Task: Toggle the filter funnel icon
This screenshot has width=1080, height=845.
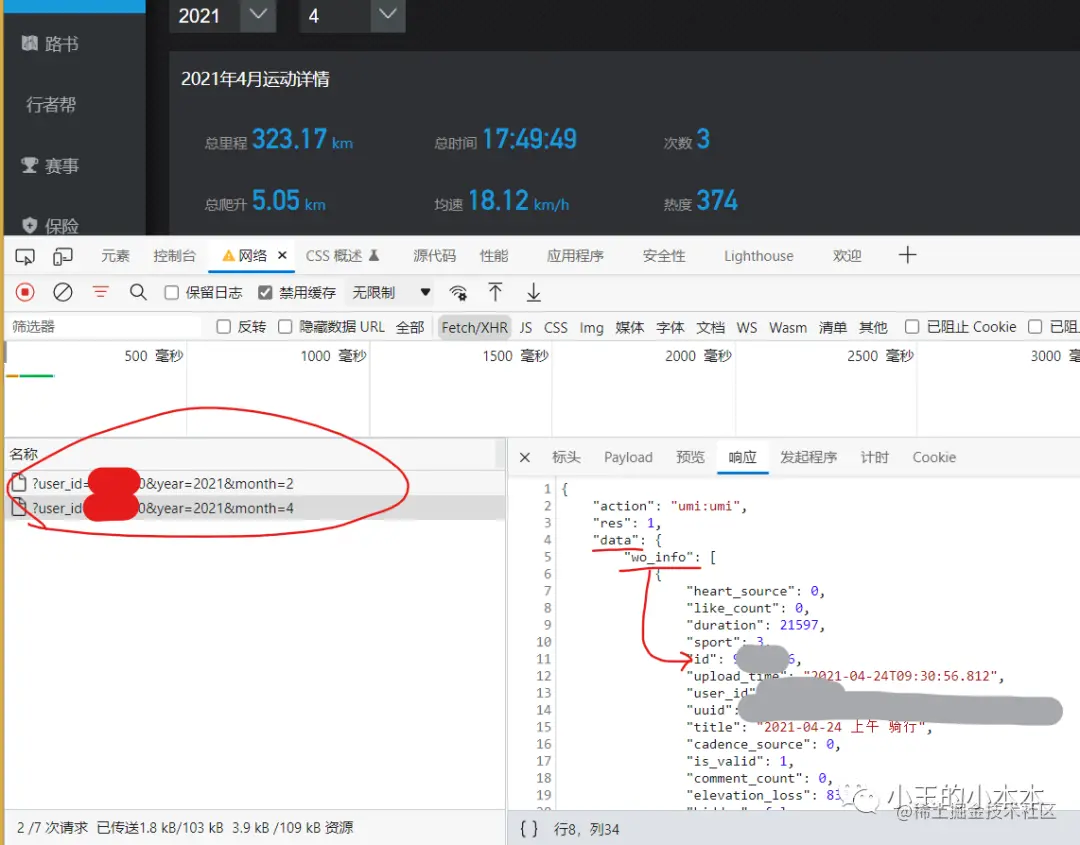Action: tap(101, 293)
